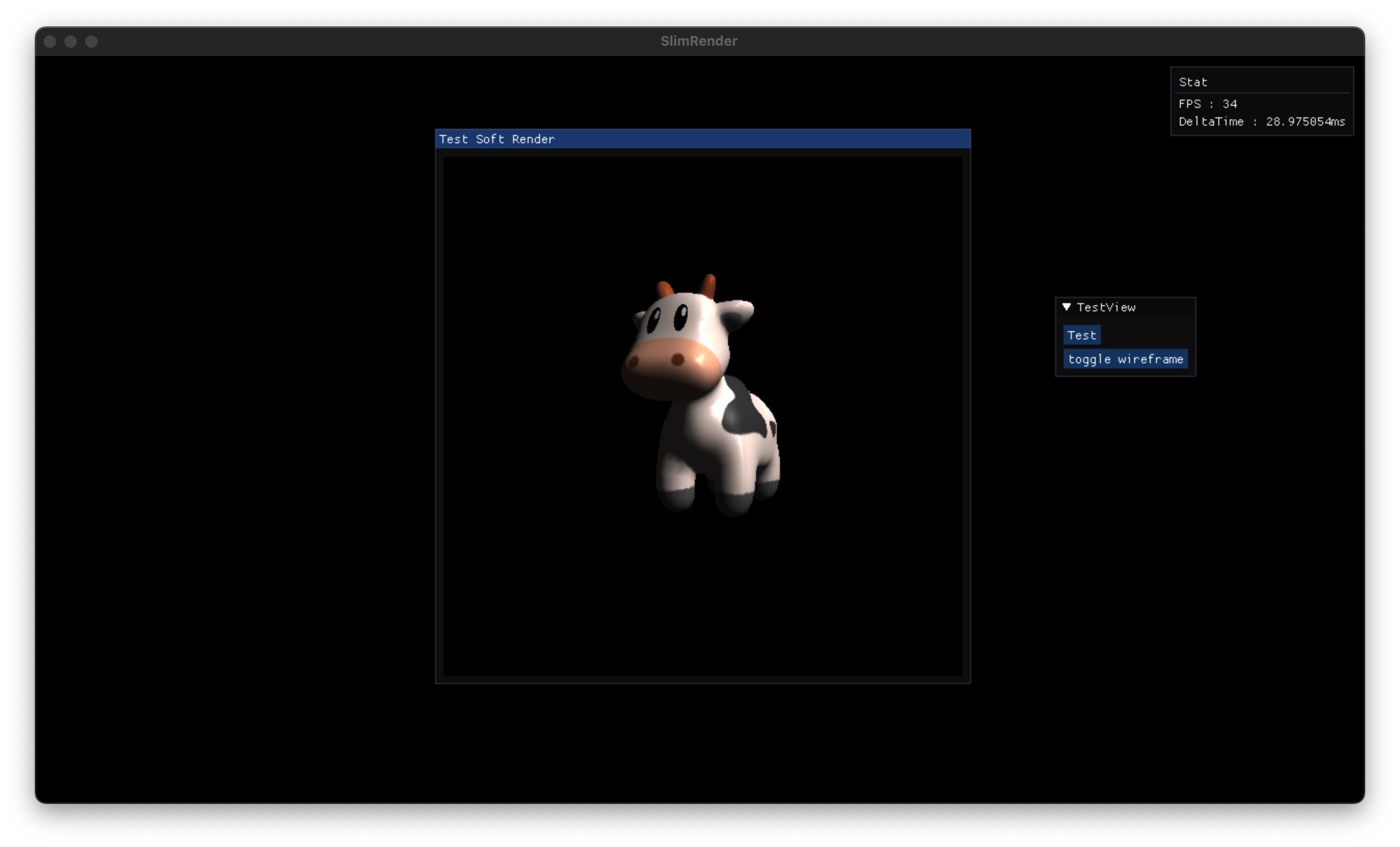Click the cow's right ear

738,312
